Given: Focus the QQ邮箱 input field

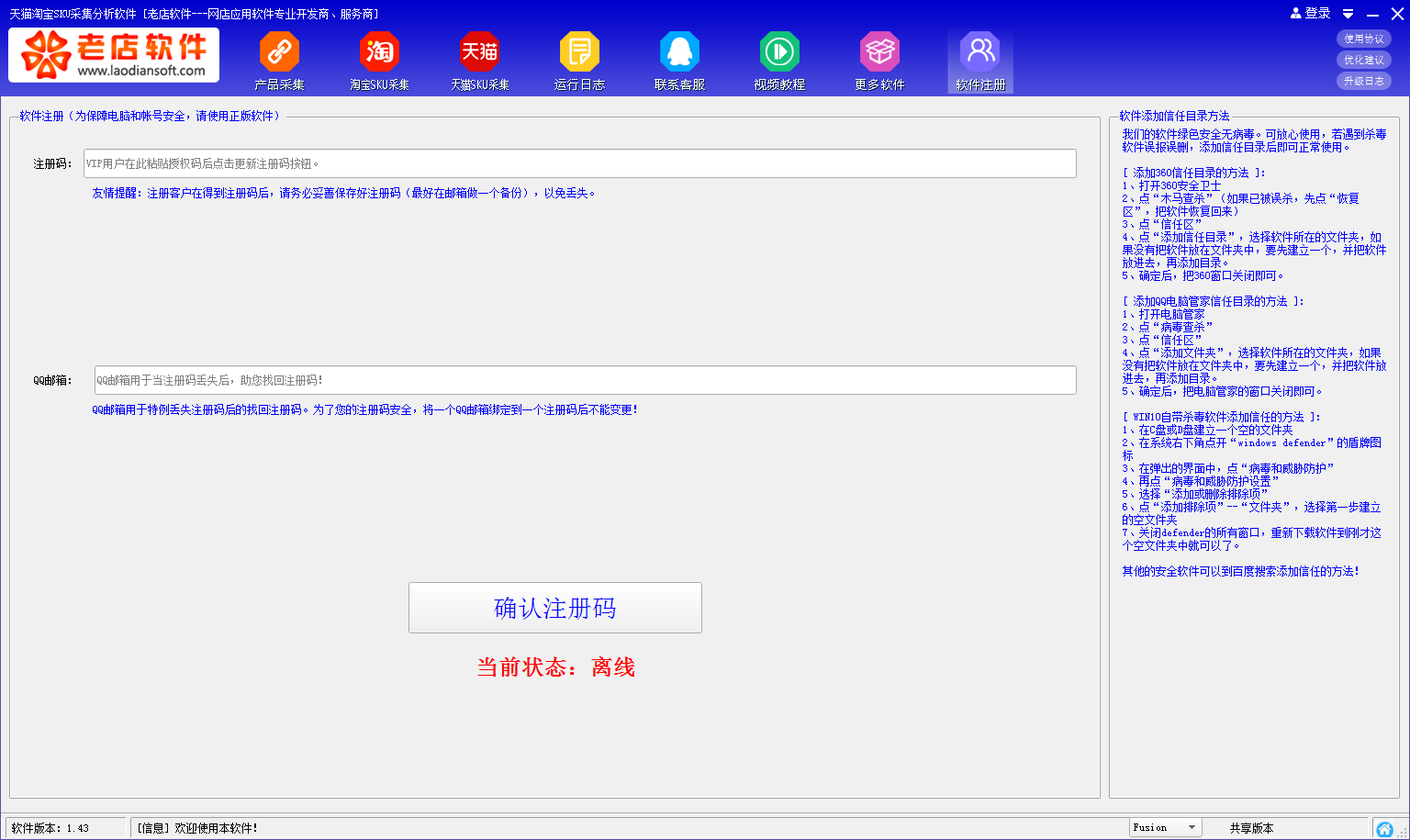Looking at the screenshot, I should click(x=585, y=380).
